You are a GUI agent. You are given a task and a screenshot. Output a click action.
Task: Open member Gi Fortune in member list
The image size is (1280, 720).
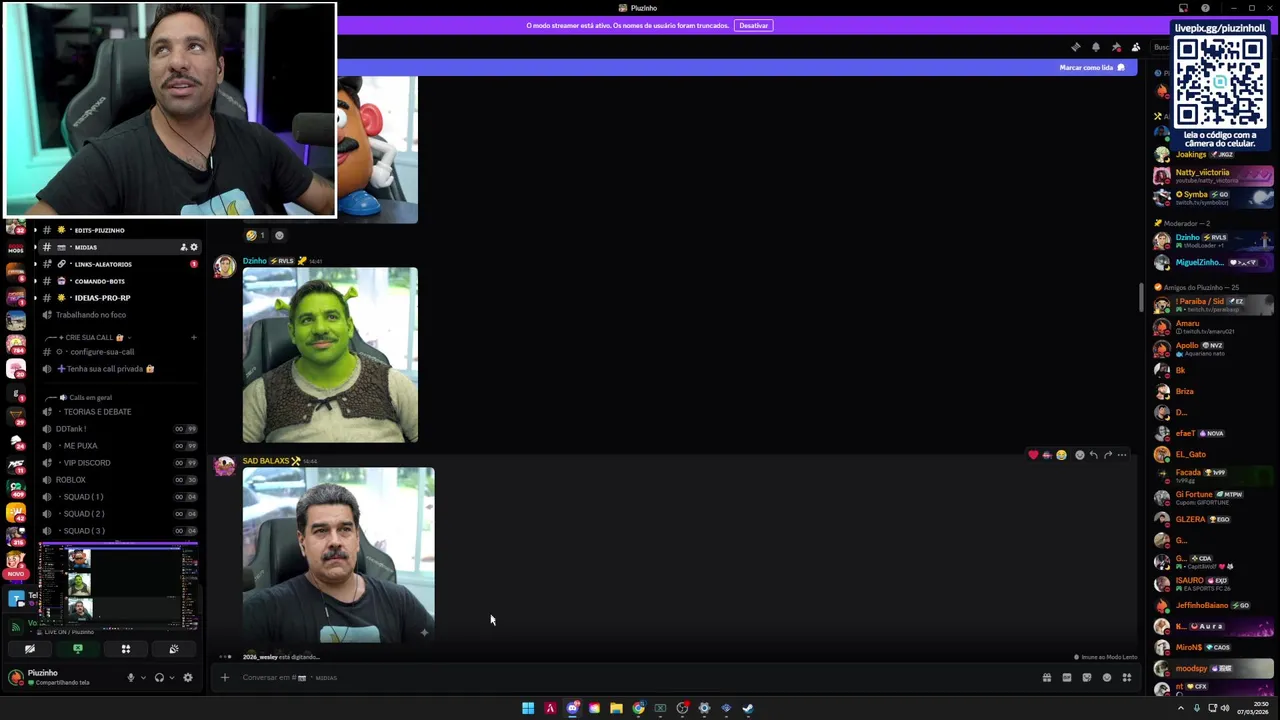[x=1214, y=497]
